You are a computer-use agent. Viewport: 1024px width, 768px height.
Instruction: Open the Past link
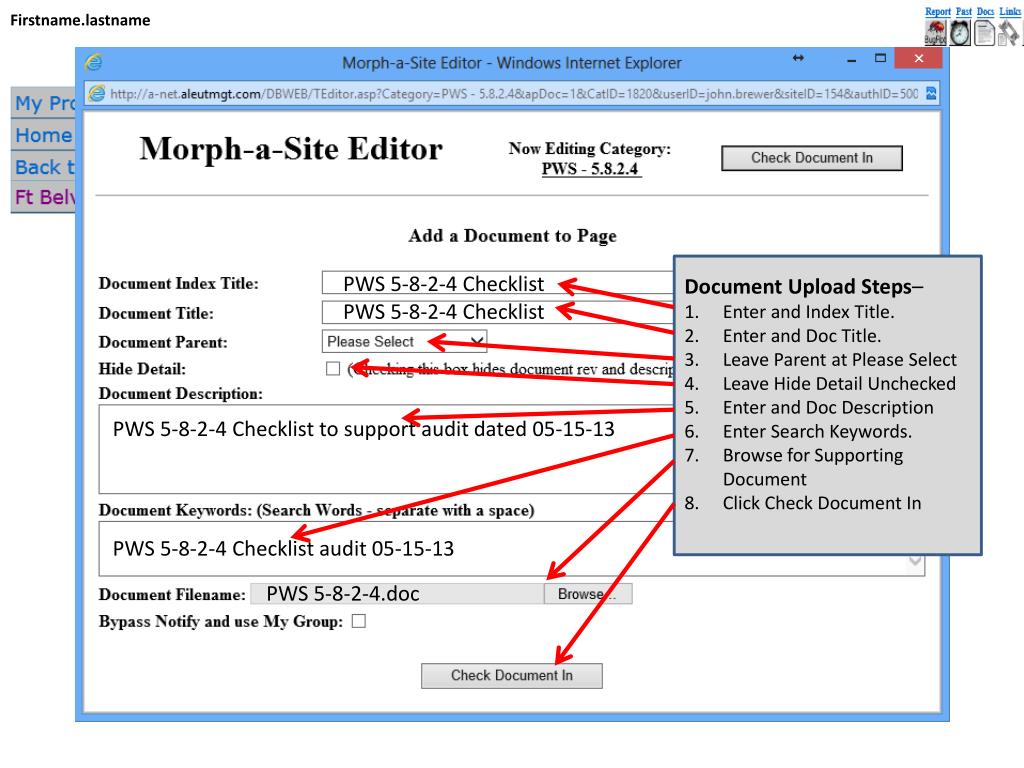point(964,11)
